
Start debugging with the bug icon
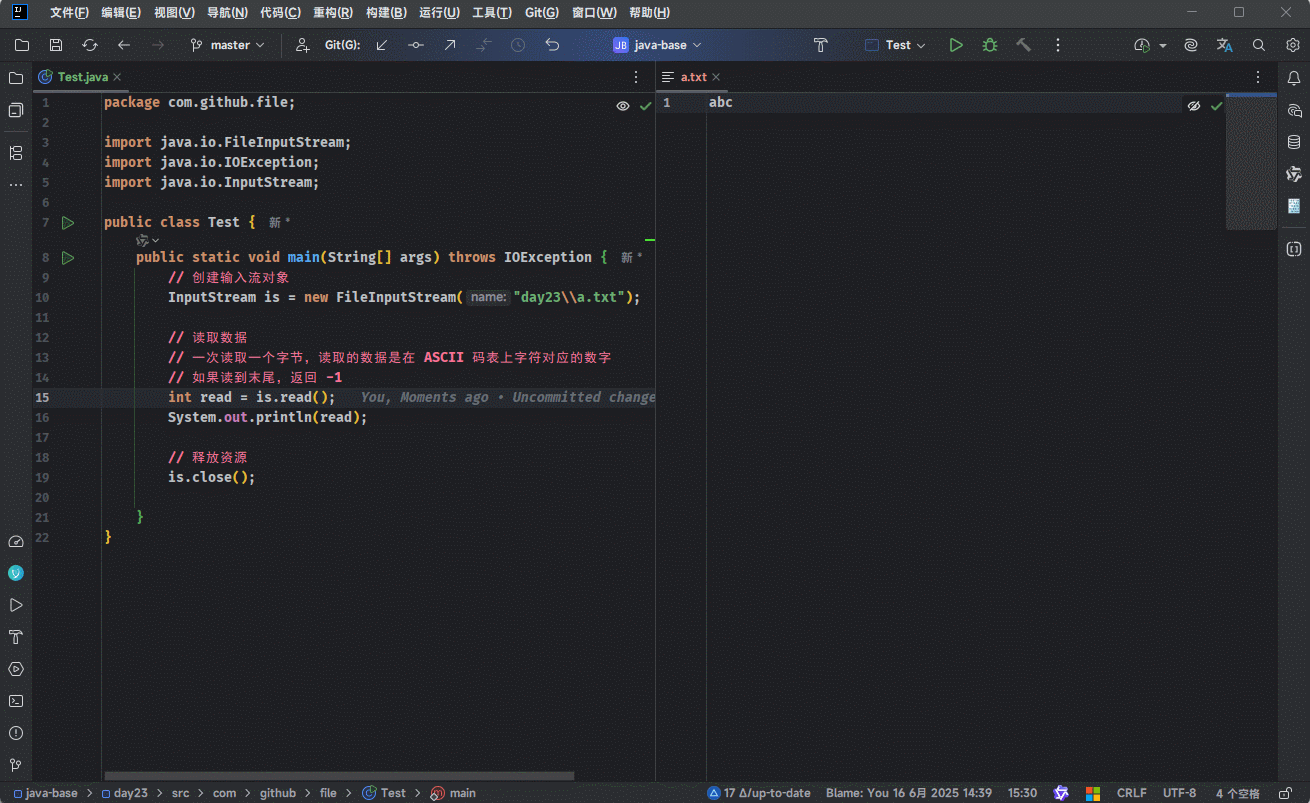(990, 45)
